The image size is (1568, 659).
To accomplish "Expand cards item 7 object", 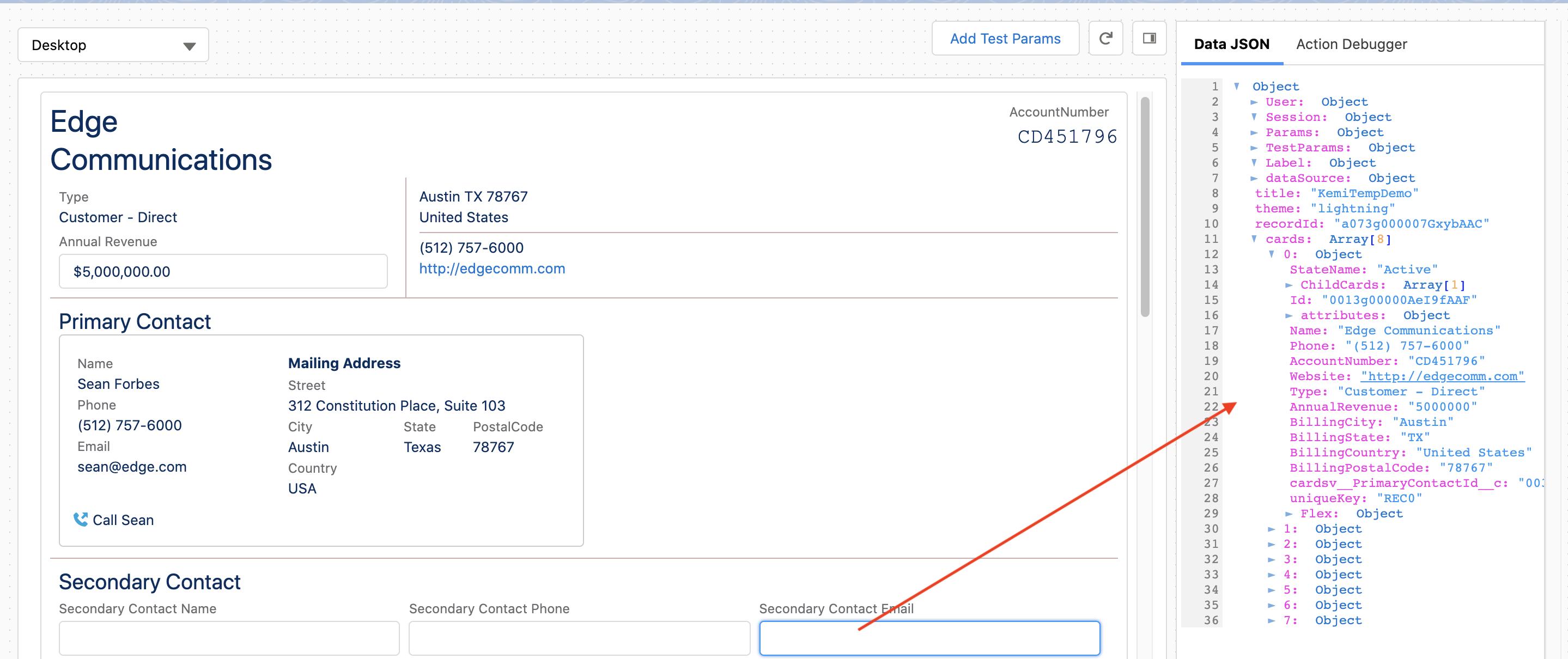I will (1272, 620).
